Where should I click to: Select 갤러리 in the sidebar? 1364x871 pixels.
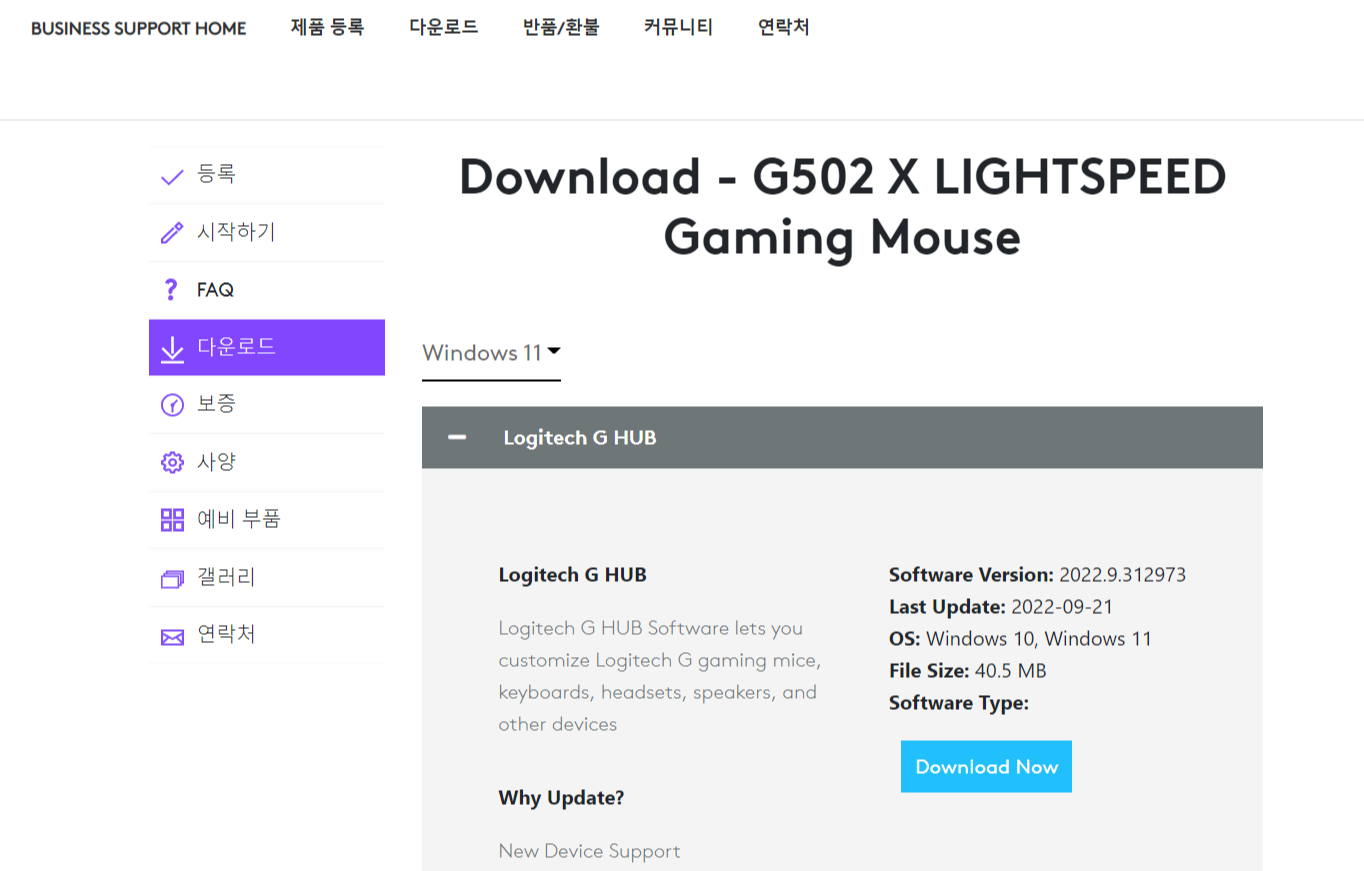point(267,578)
